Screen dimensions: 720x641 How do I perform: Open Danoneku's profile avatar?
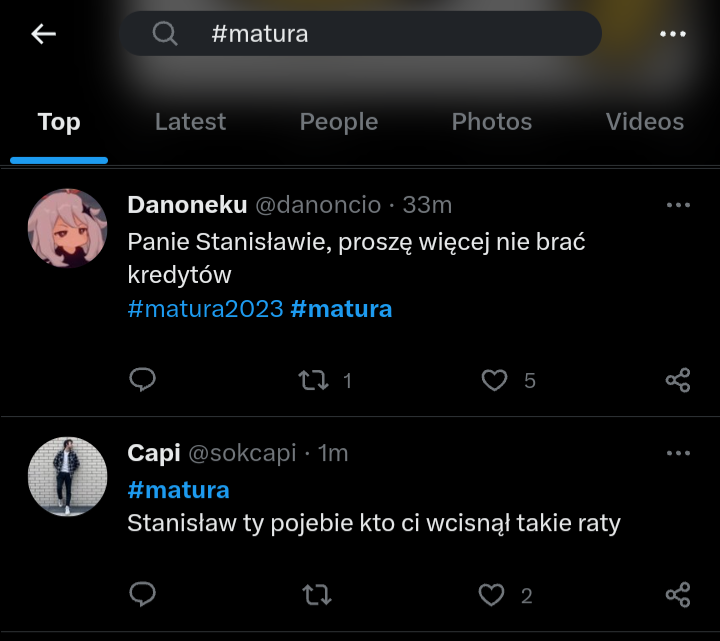(67, 228)
